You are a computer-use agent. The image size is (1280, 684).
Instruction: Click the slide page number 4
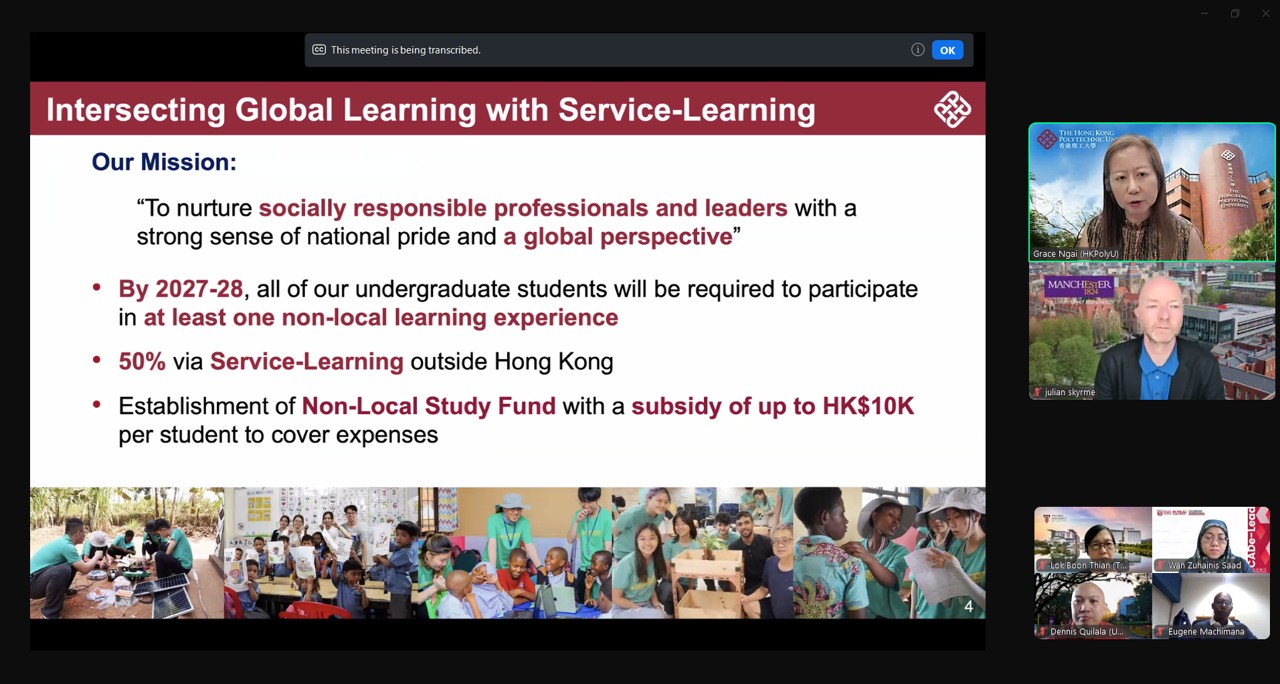(x=967, y=607)
